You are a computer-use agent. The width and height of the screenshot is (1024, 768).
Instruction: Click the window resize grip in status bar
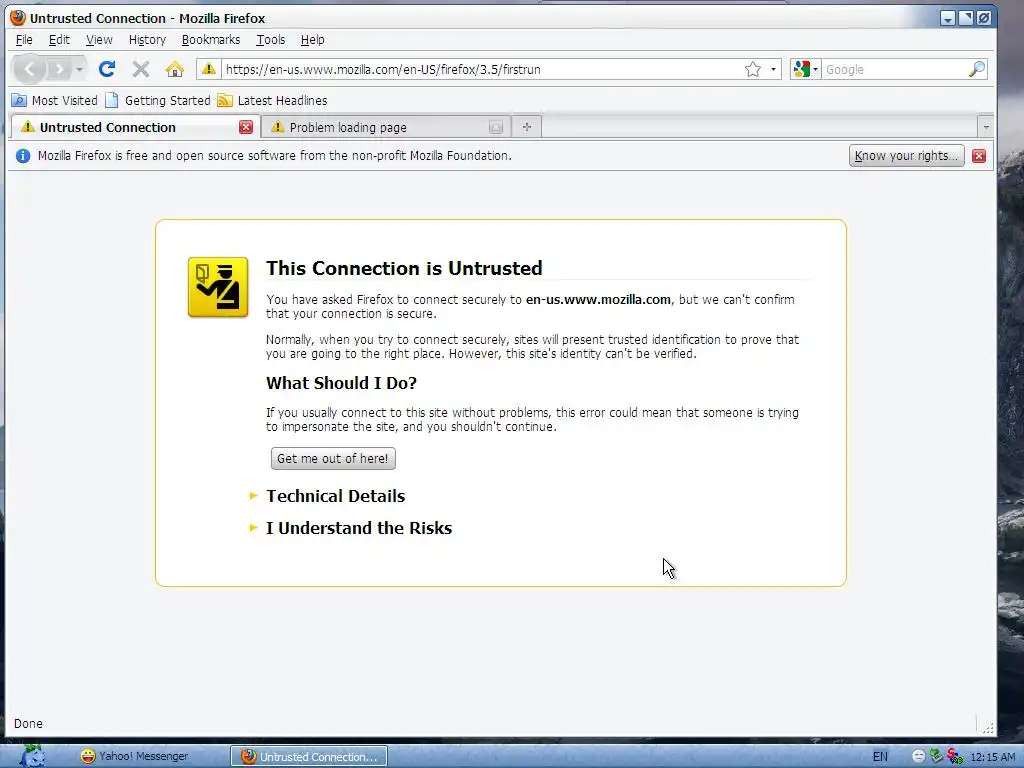pyautogui.click(x=987, y=727)
